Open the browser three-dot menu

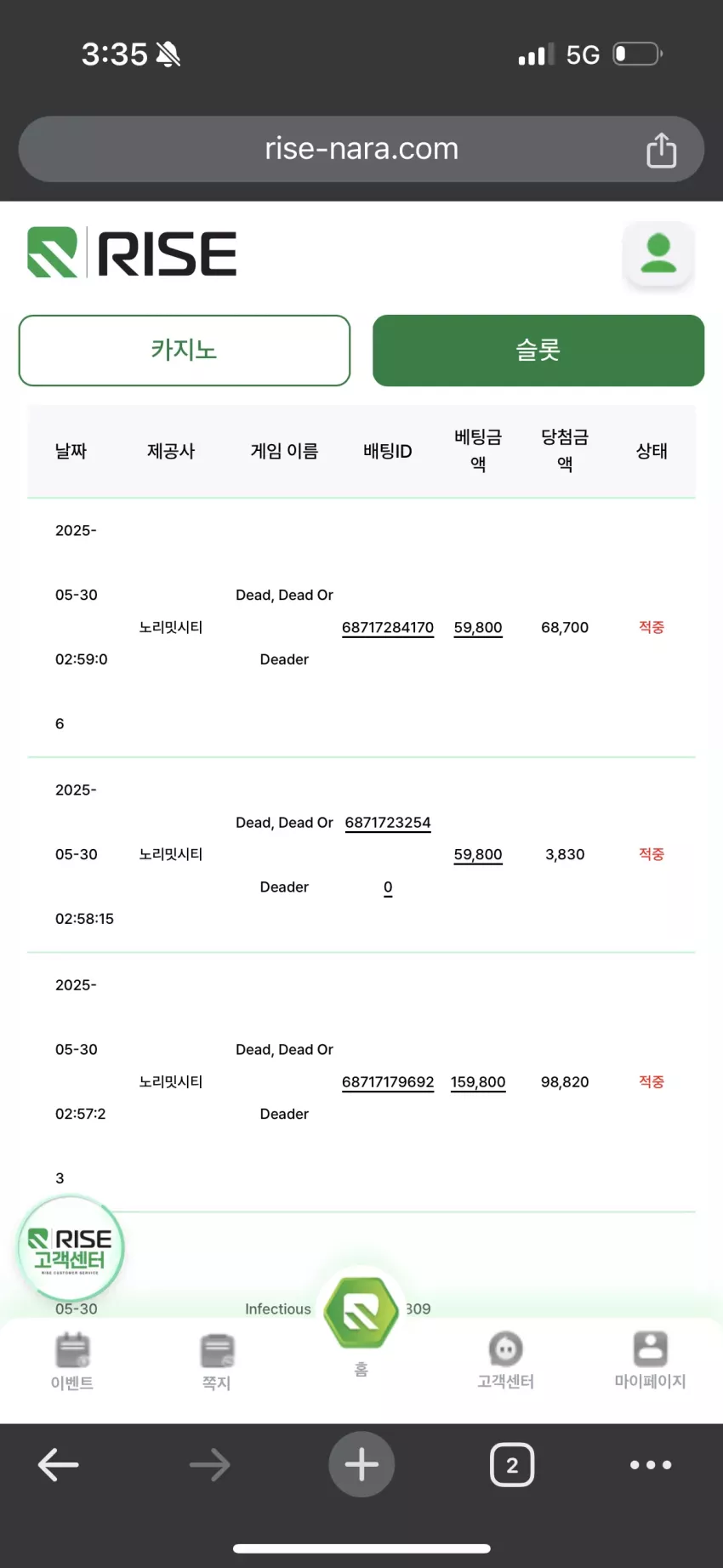click(651, 1464)
